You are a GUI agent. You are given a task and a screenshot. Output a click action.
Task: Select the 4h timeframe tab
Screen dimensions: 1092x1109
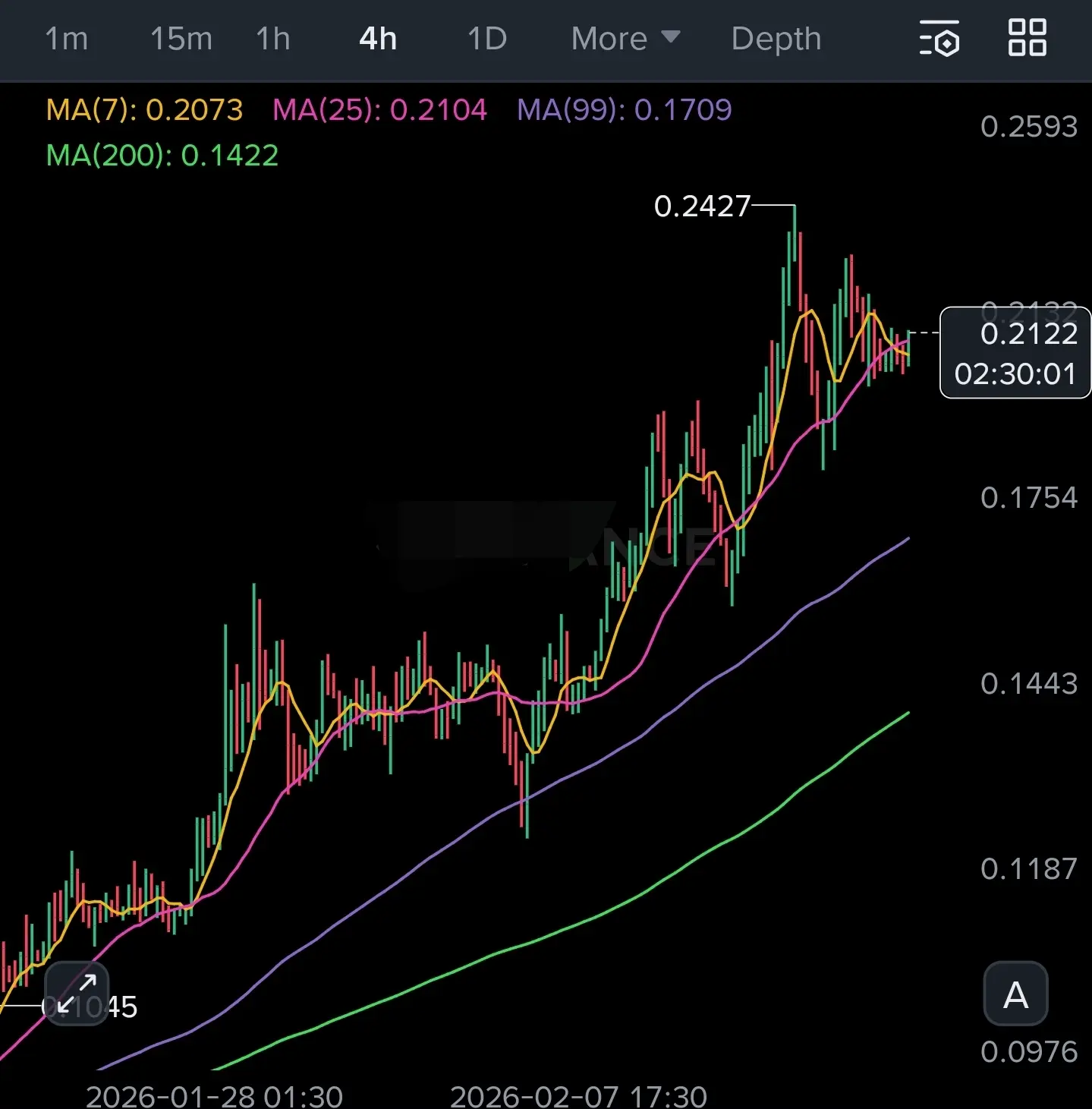tap(378, 39)
